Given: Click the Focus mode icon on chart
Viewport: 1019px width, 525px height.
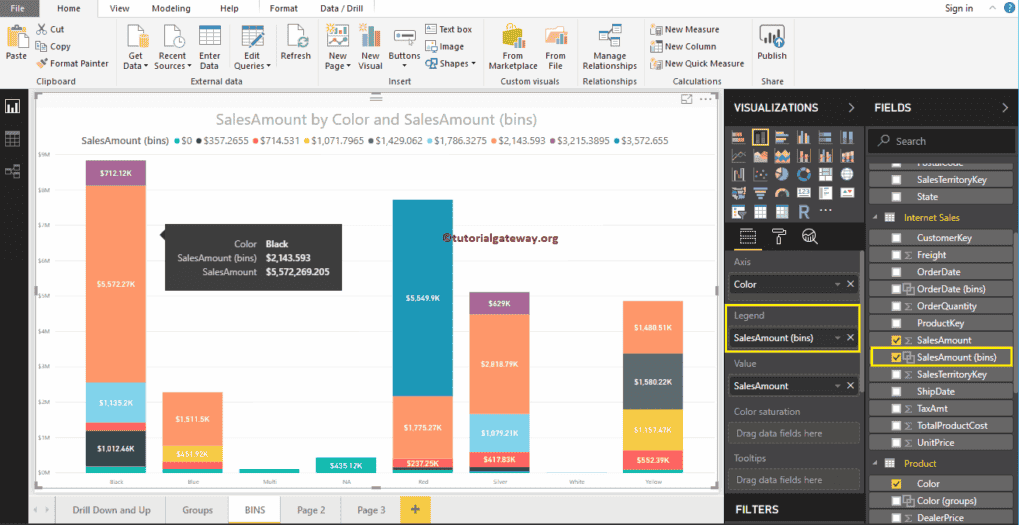Looking at the screenshot, I should pos(686,99).
